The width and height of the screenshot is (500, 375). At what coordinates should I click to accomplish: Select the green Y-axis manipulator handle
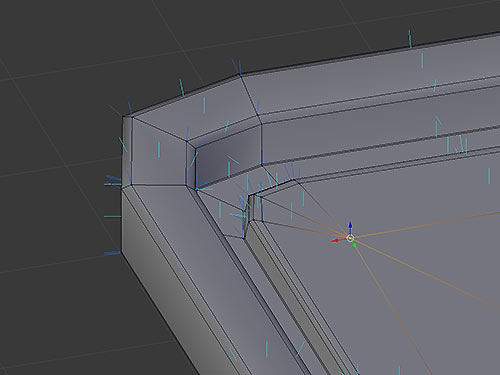coord(354,245)
